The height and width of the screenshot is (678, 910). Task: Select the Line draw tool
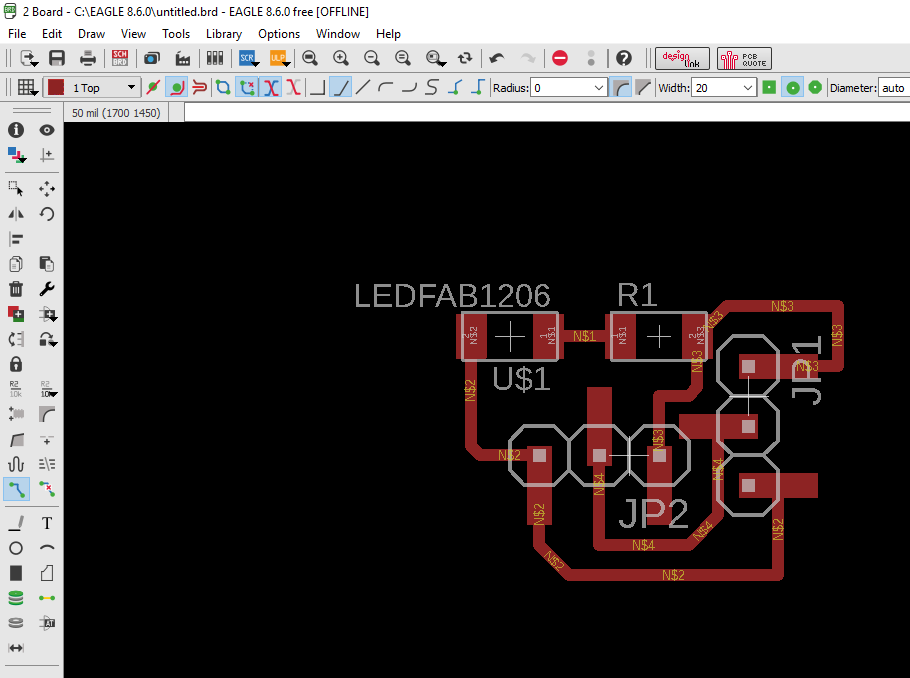[x=16, y=523]
